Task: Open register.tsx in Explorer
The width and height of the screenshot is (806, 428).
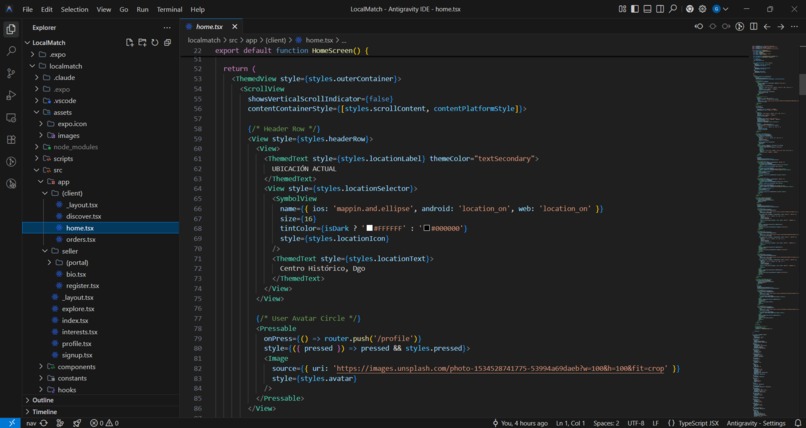Action: [x=82, y=286]
